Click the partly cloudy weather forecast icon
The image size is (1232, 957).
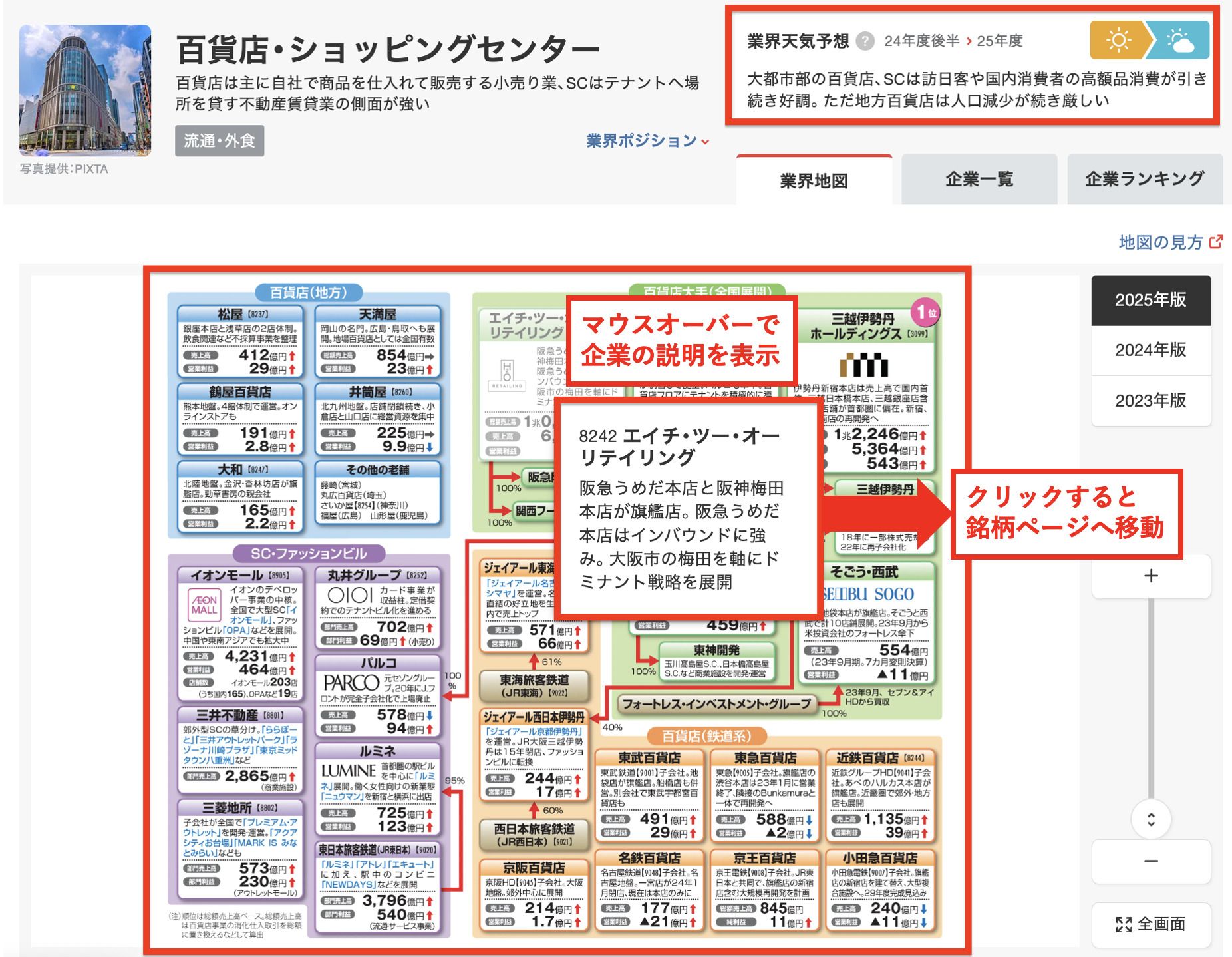click(x=1180, y=40)
